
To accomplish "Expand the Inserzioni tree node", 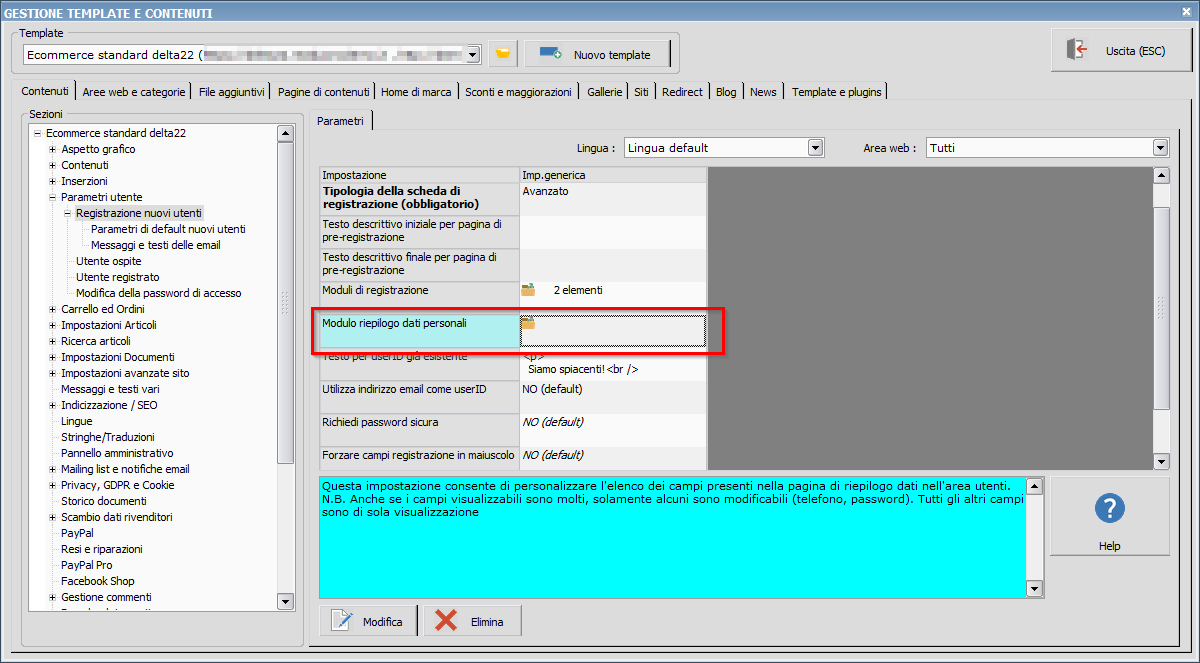I will coord(52,181).
